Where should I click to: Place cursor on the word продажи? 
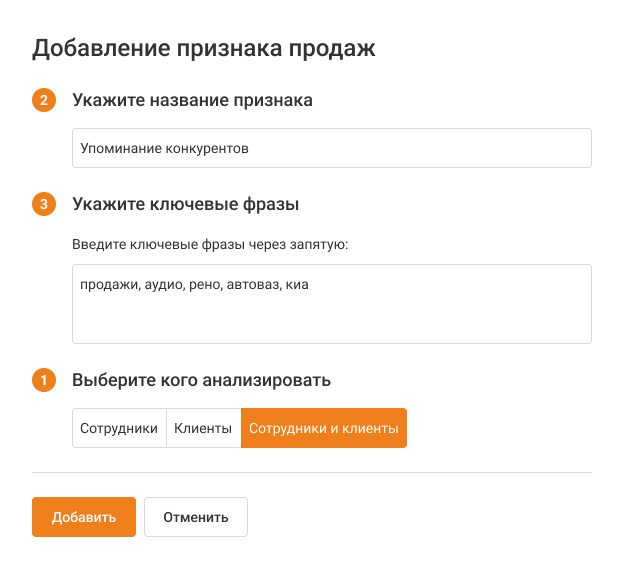tap(105, 285)
